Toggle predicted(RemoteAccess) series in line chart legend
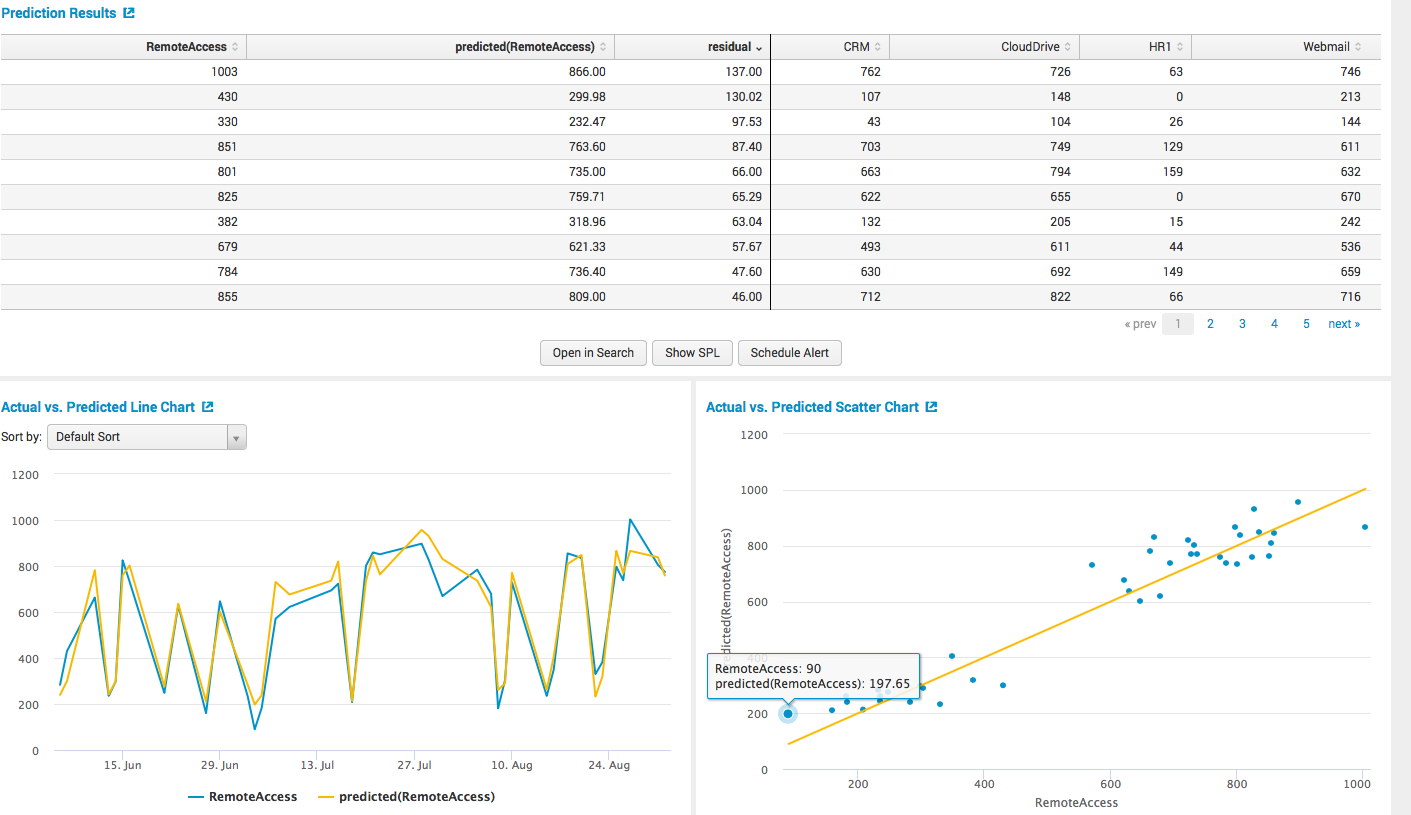The image size is (1411, 815). (406, 797)
